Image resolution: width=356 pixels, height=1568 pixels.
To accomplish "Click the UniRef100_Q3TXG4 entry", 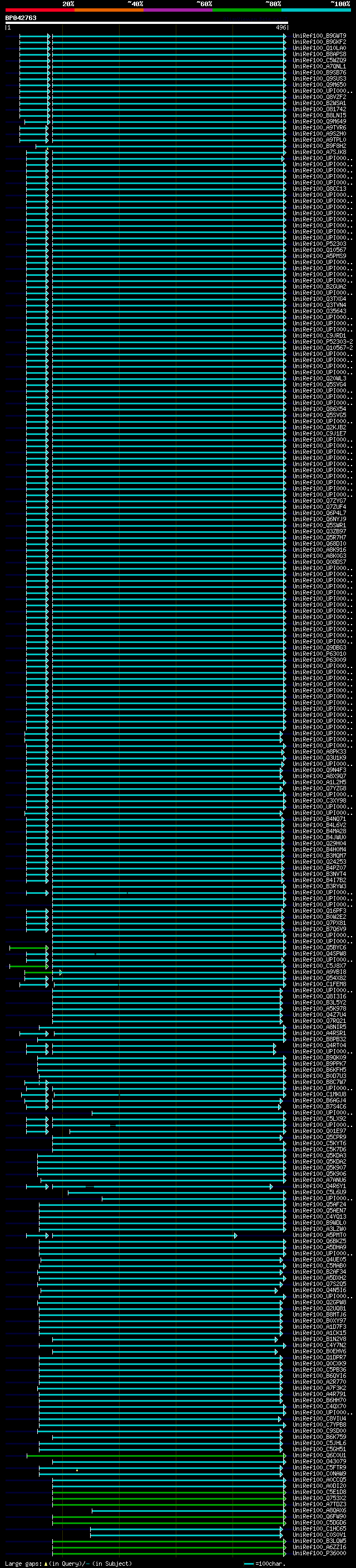I will [x=319, y=299].
